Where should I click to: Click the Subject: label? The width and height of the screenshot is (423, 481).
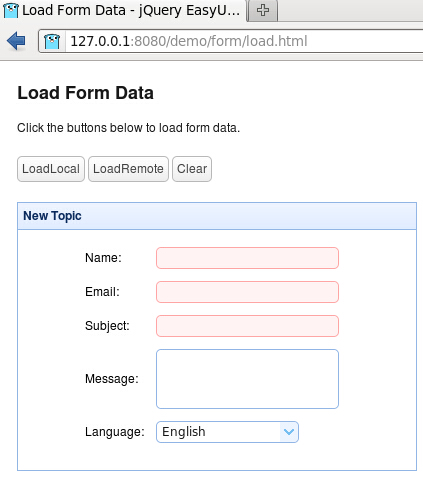click(107, 326)
